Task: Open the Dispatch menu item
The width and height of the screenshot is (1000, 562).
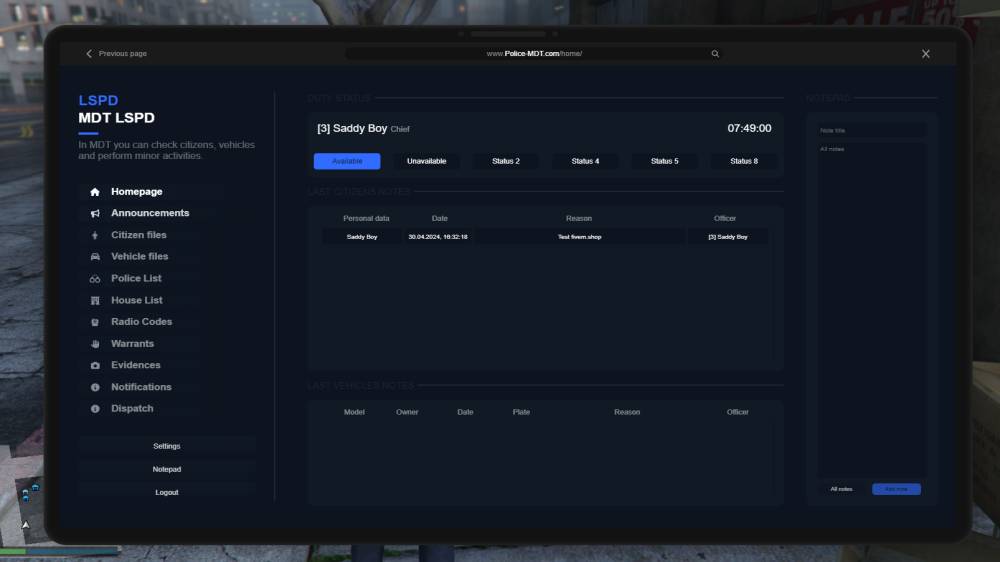Action: (x=132, y=409)
